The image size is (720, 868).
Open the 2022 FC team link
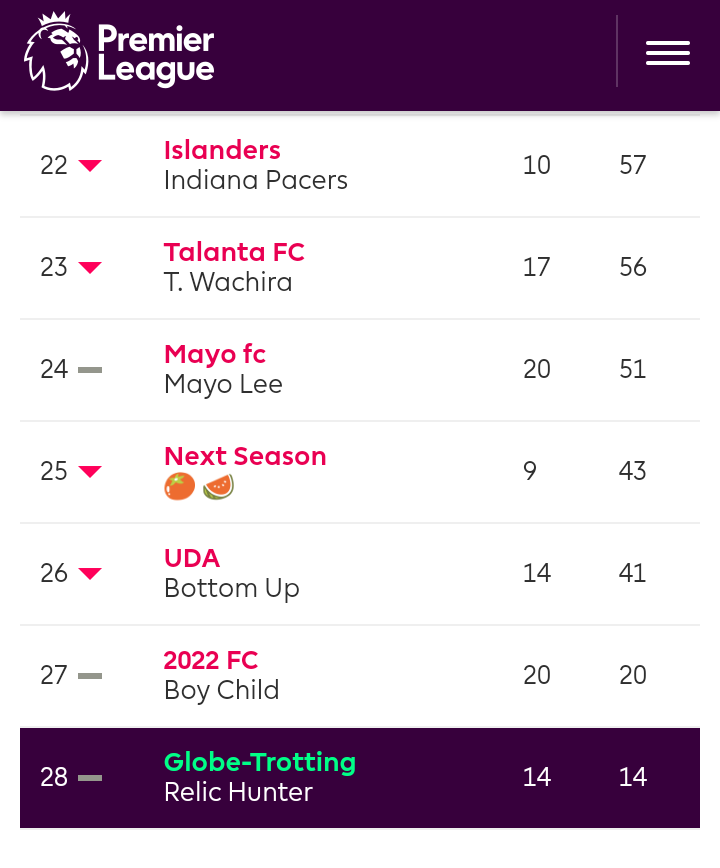coord(211,660)
